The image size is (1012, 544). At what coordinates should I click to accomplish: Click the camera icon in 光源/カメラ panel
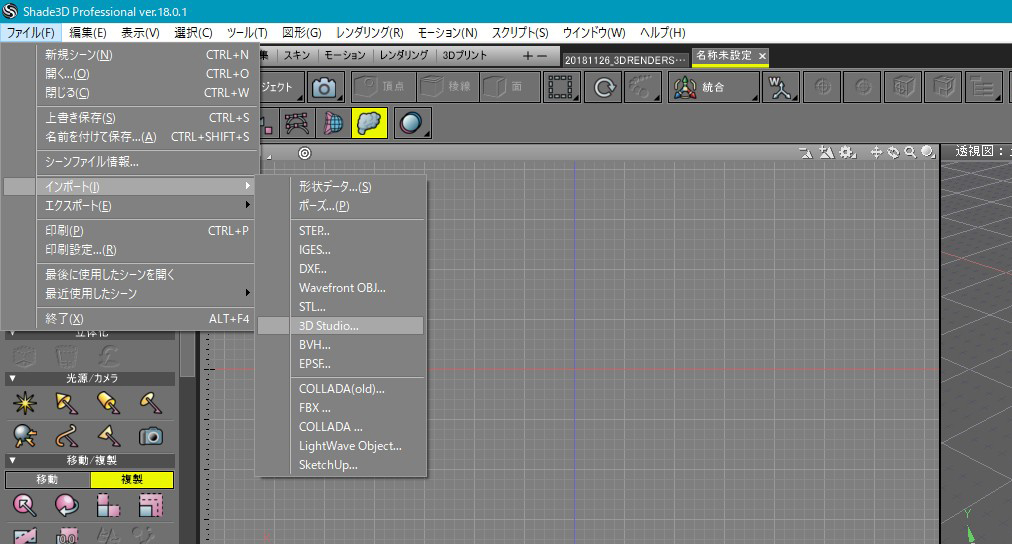[150, 436]
